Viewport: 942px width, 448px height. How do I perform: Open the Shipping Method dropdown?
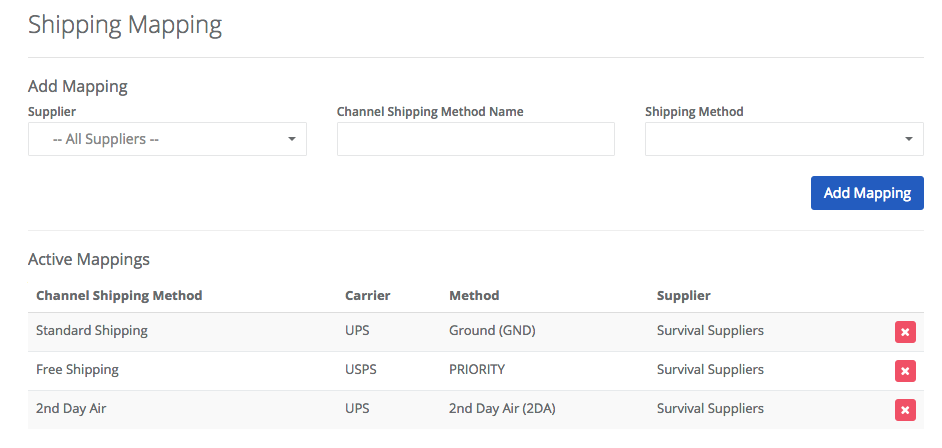pos(784,139)
